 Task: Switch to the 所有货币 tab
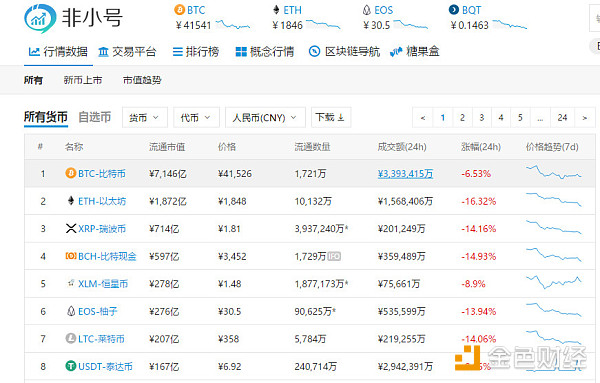[46, 117]
